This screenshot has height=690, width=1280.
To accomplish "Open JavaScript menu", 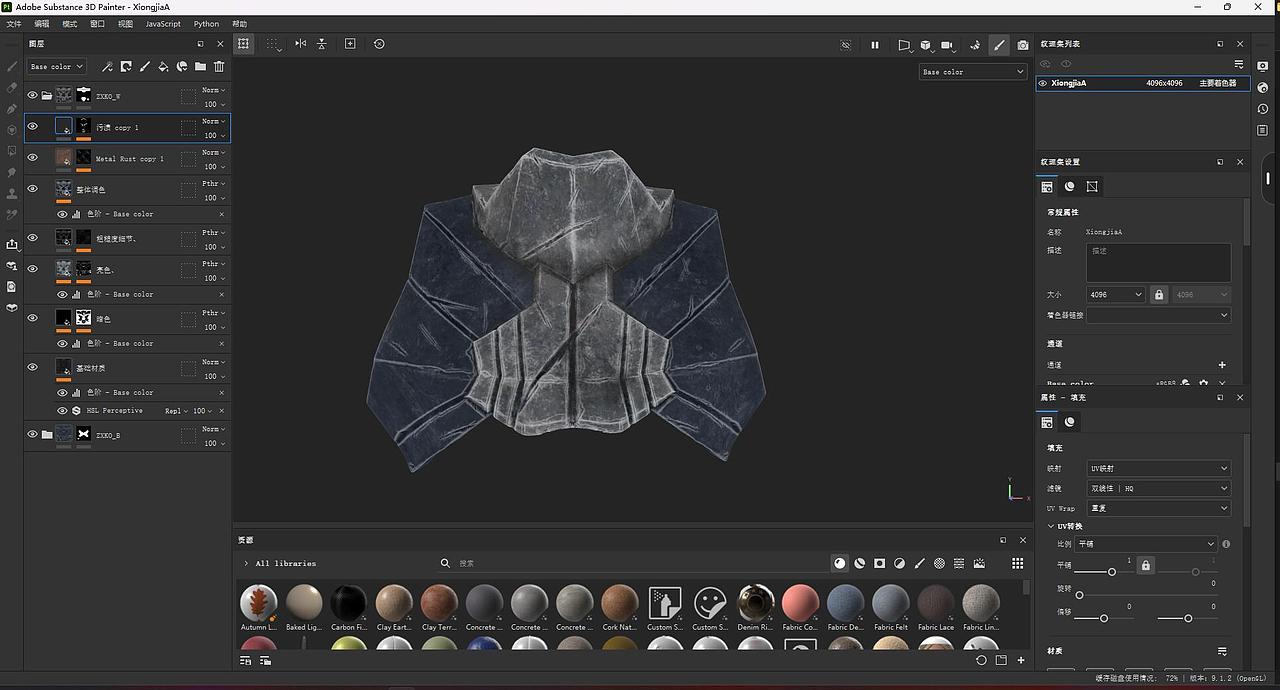I will (x=163, y=24).
